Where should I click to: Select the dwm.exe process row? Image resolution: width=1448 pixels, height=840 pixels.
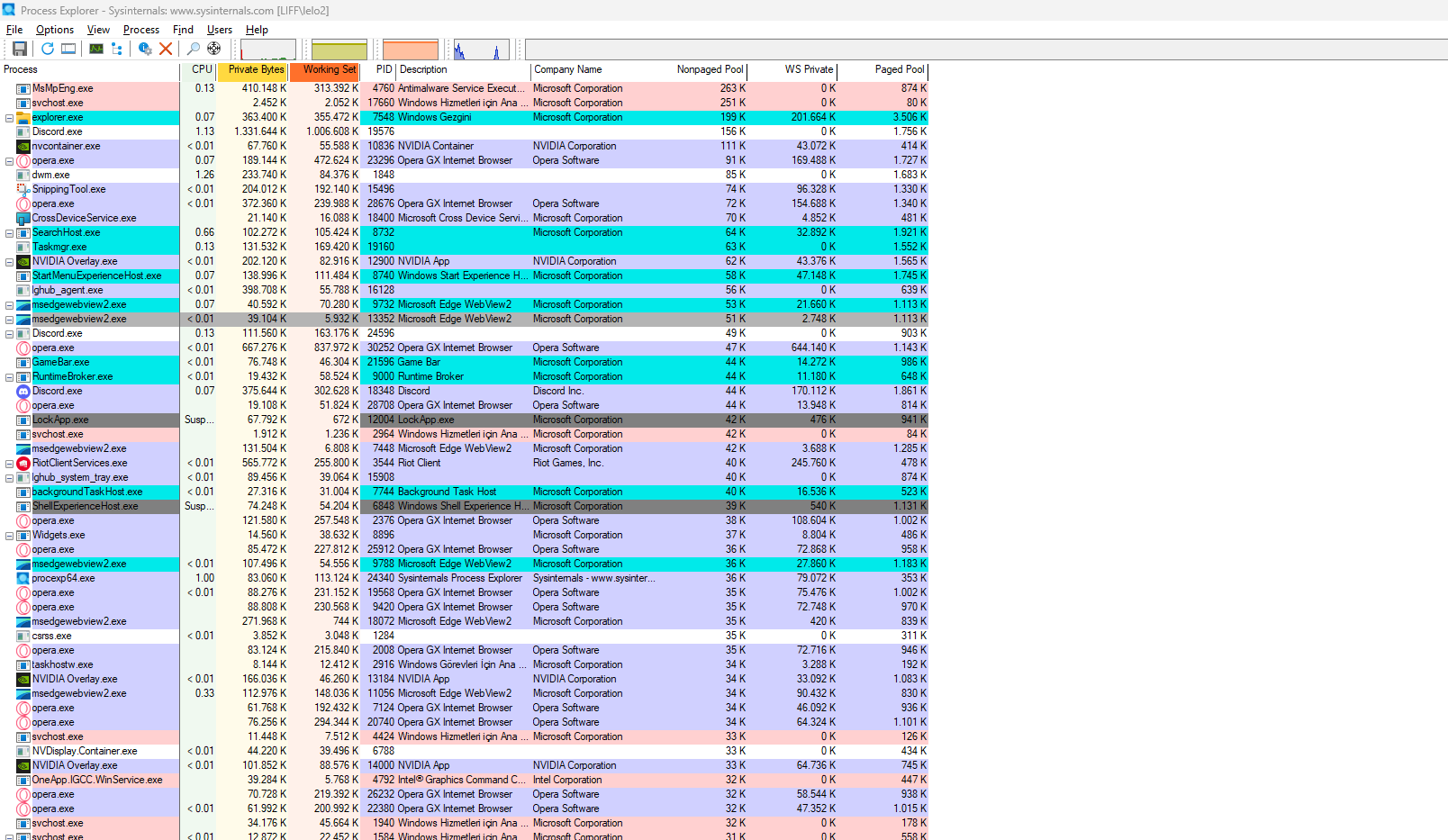tap(464, 175)
